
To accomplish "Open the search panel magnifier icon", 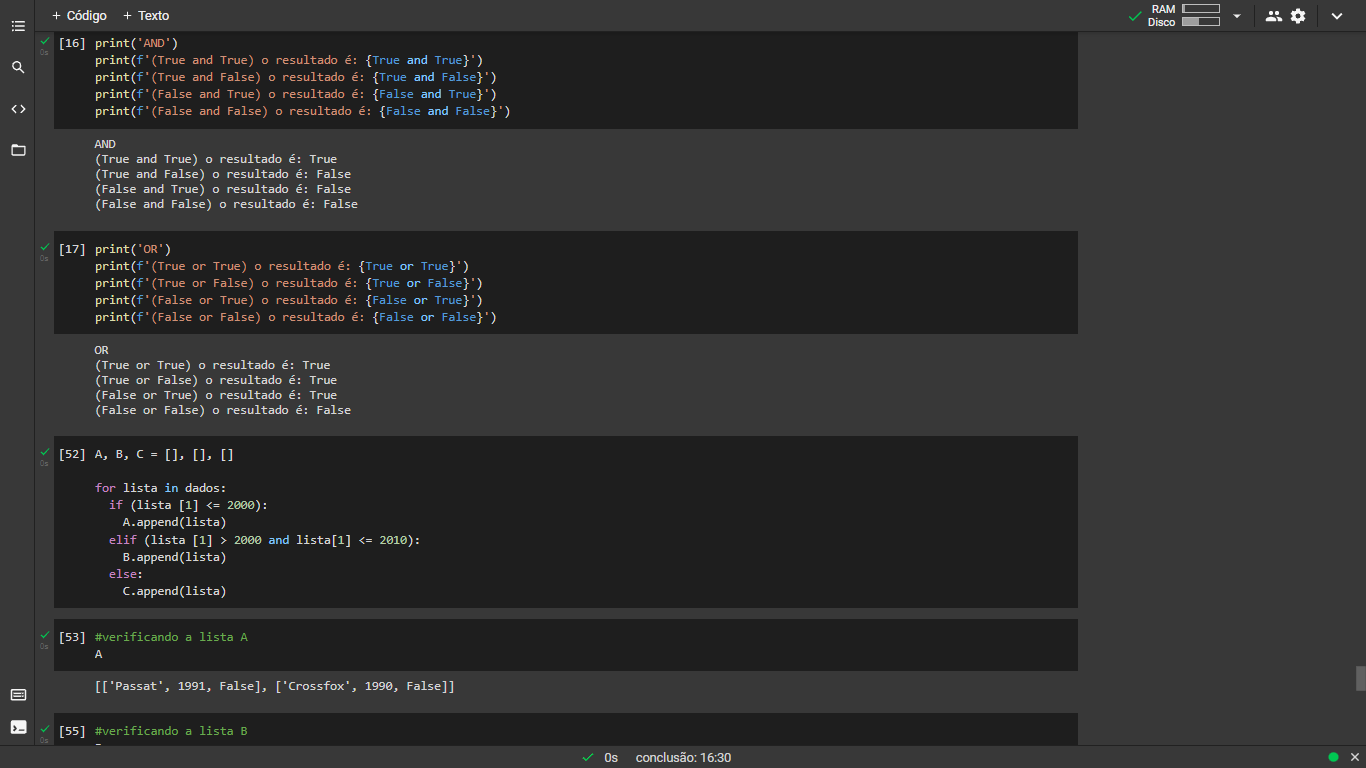I will click(x=18, y=67).
